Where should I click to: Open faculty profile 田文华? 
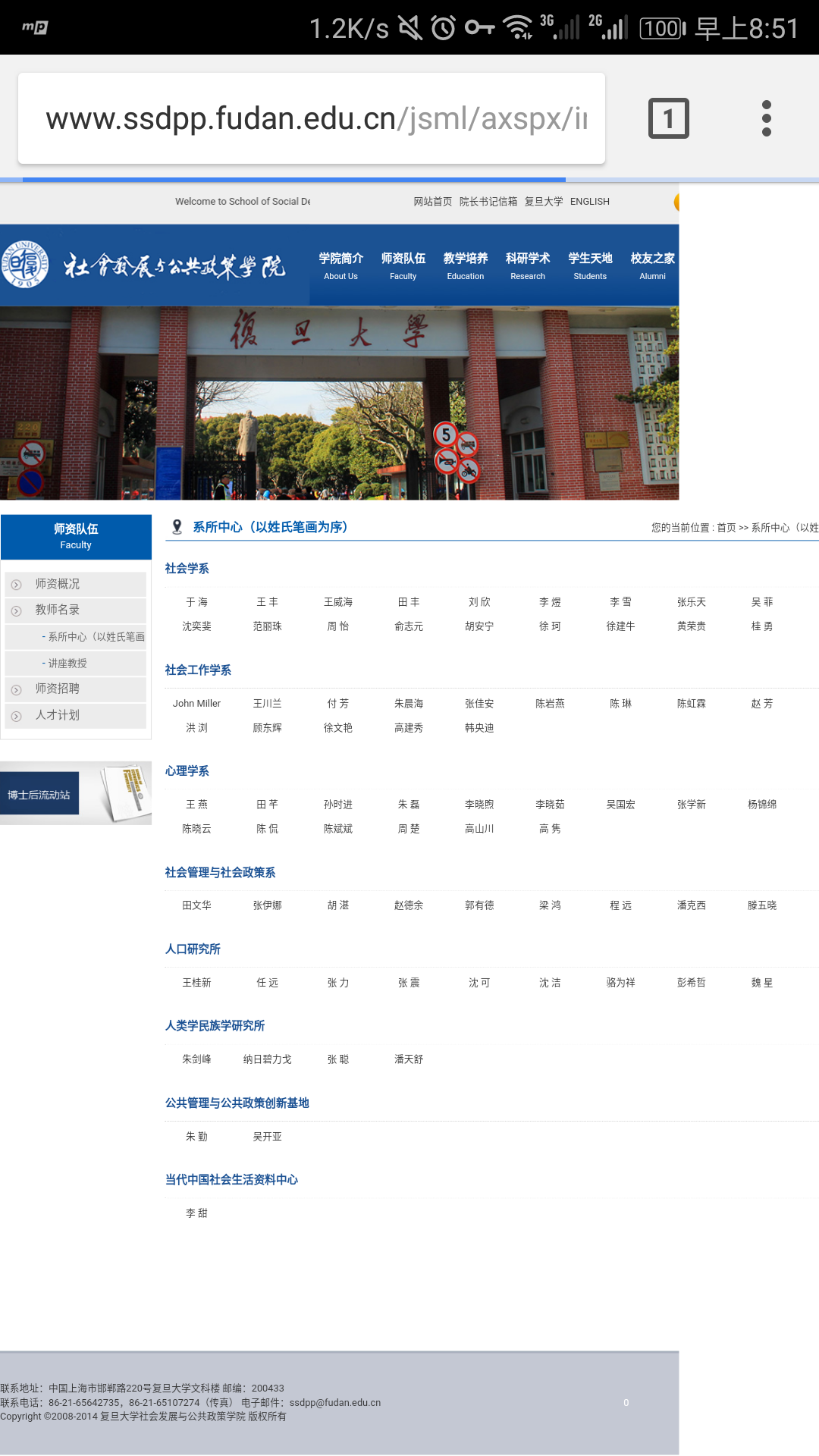pos(196,905)
